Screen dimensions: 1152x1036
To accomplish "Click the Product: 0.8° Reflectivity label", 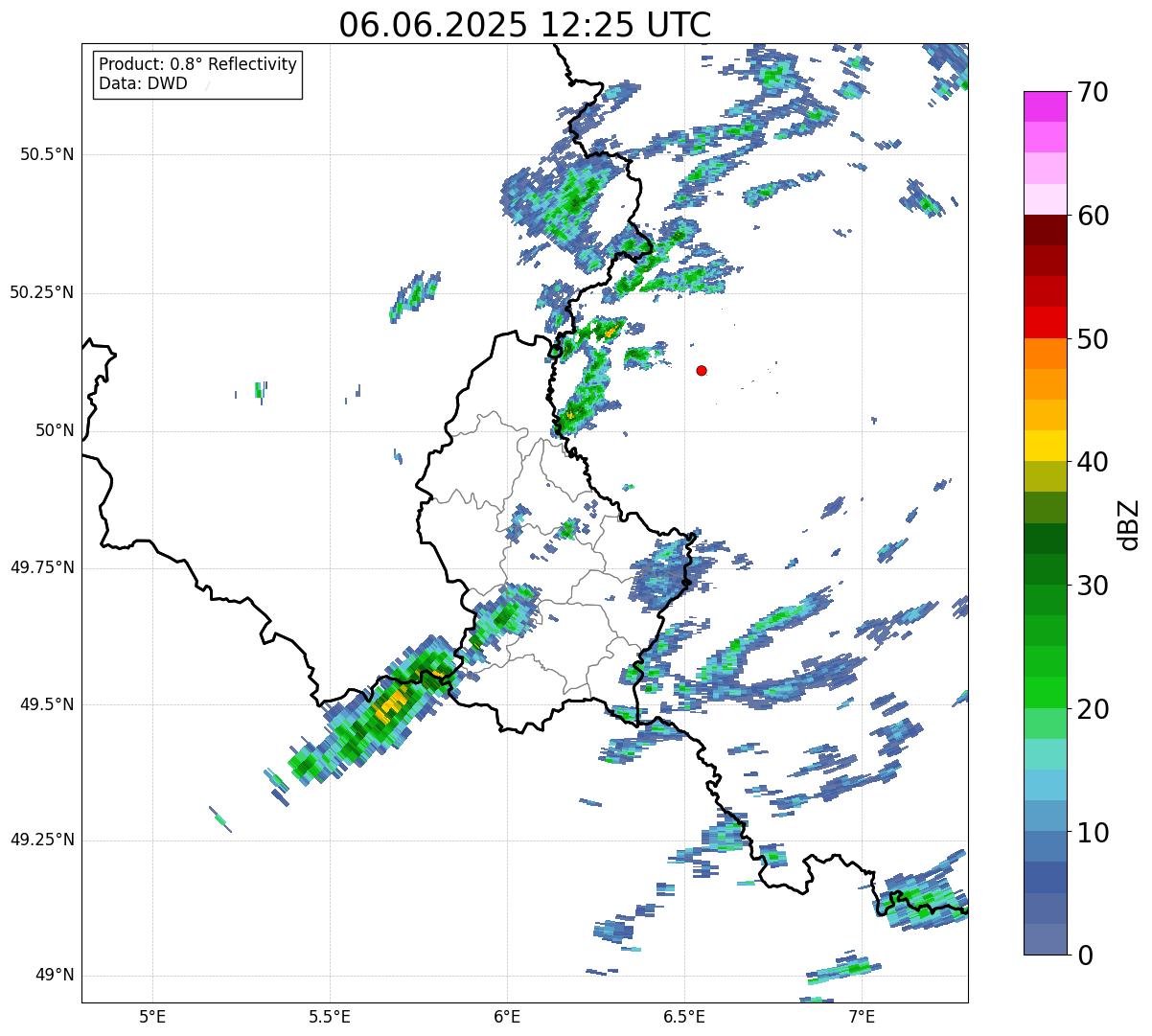I will pyautogui.click(x=198, y=64).
